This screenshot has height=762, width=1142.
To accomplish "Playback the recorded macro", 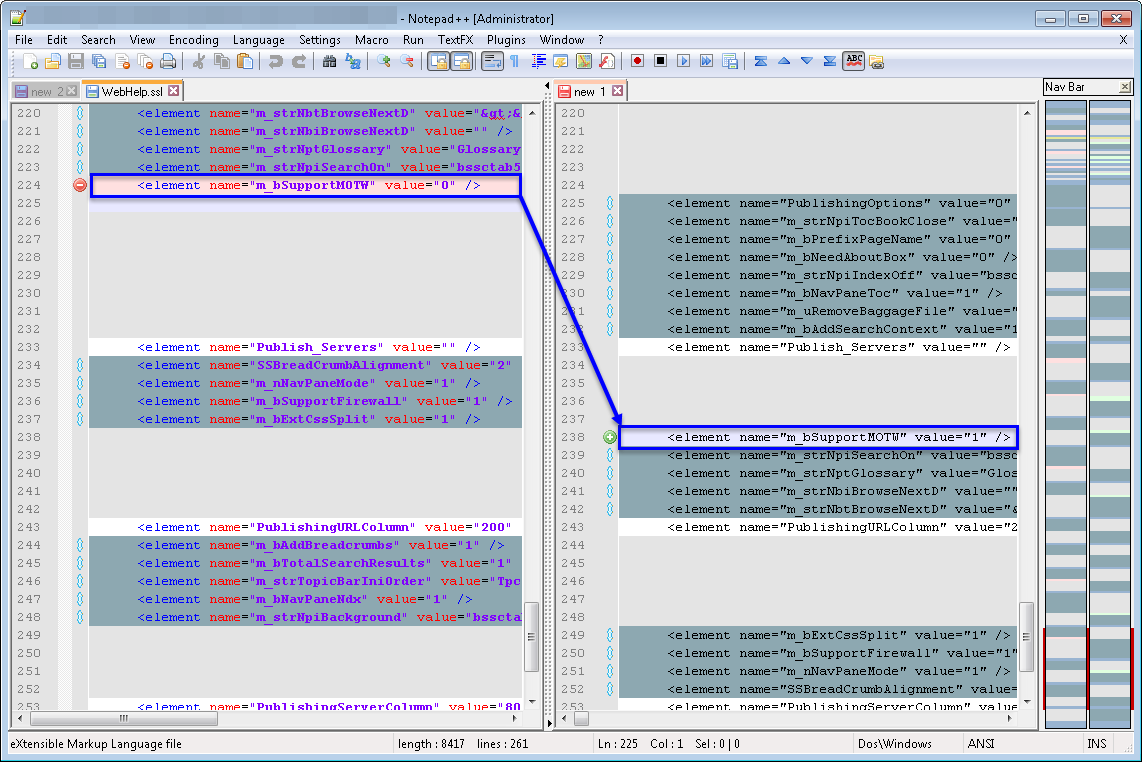I will coord(682,61).
